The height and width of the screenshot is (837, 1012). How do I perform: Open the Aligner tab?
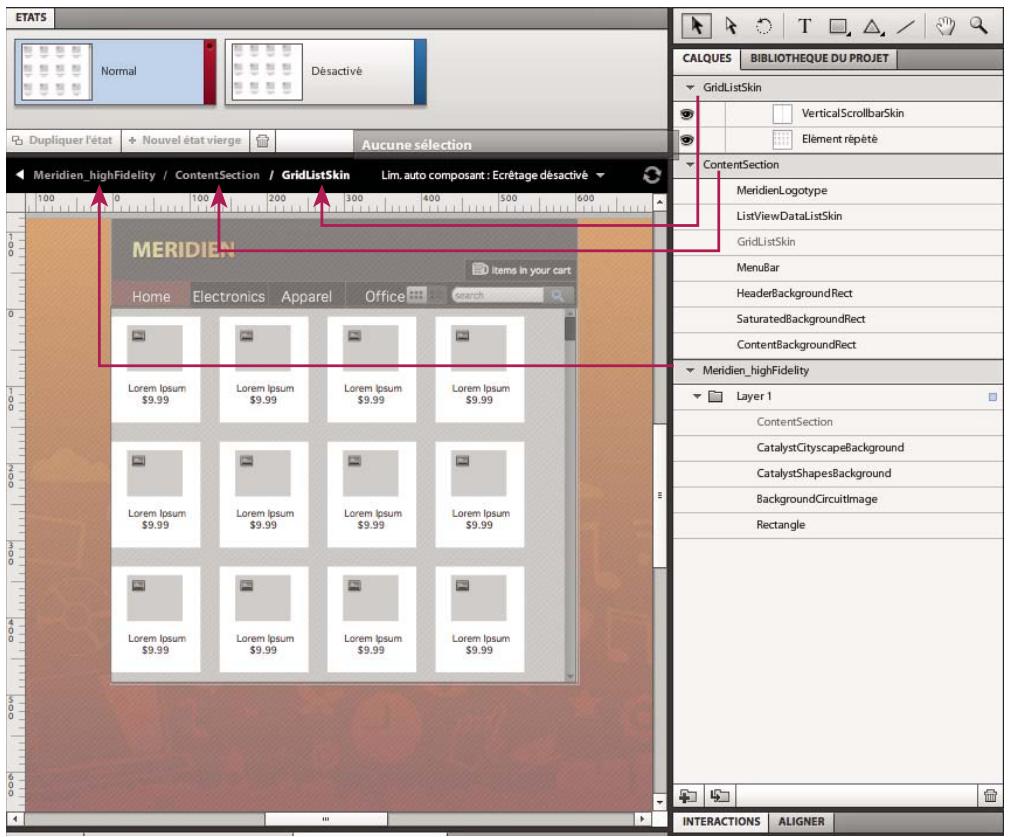(801, 822)
